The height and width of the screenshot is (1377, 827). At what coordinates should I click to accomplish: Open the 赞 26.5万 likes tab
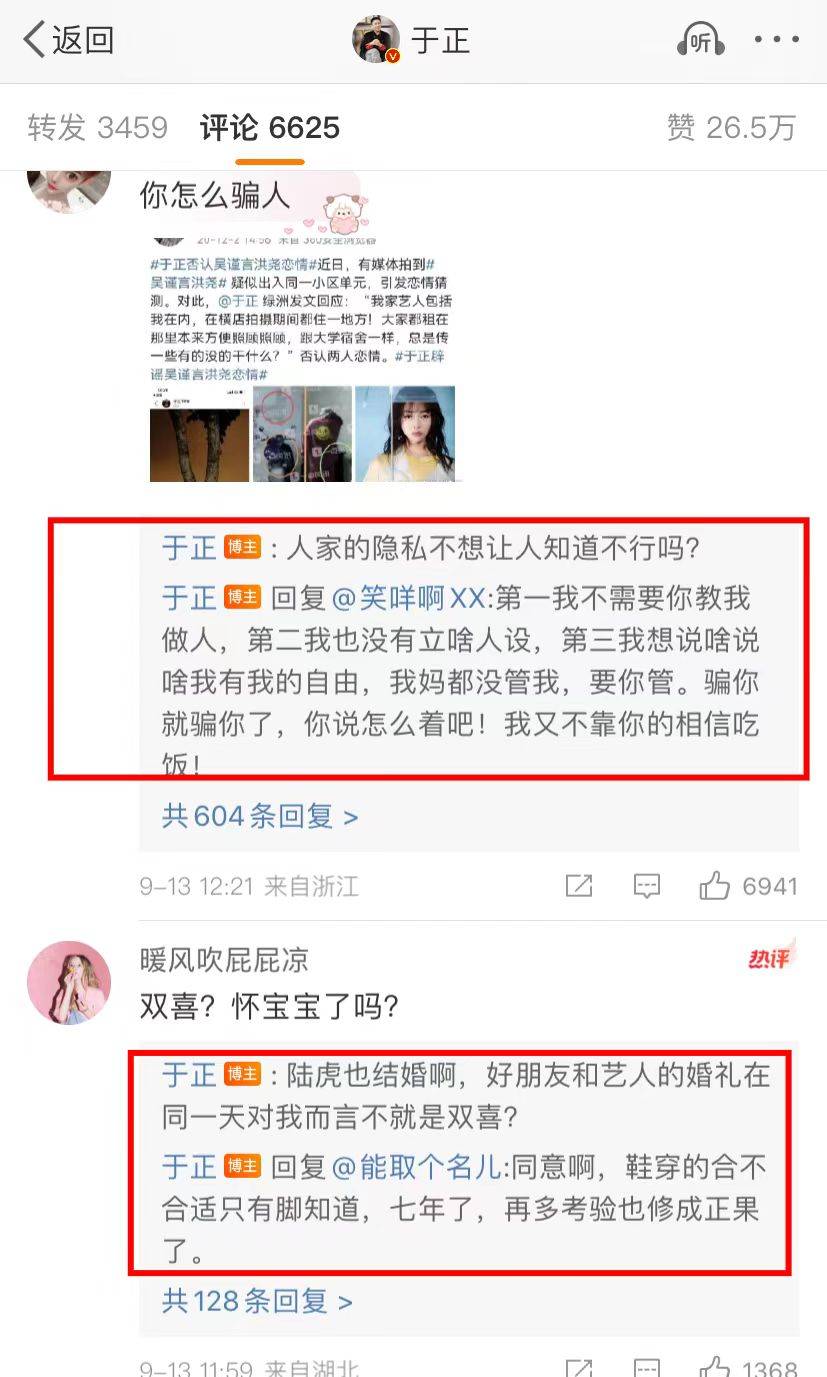pos(731,128)
